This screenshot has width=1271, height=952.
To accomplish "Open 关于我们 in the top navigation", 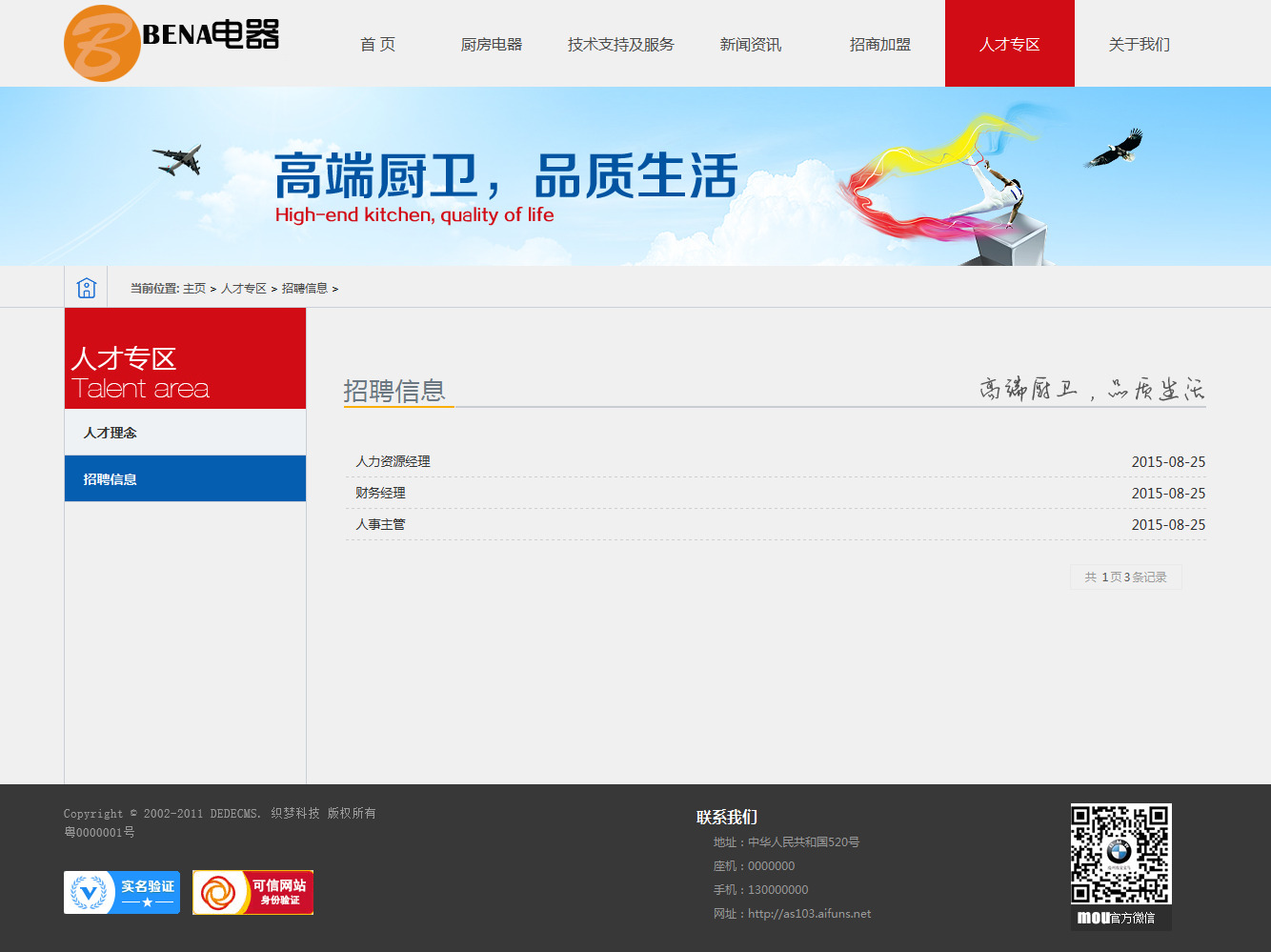I will (x=1139, y=44).
